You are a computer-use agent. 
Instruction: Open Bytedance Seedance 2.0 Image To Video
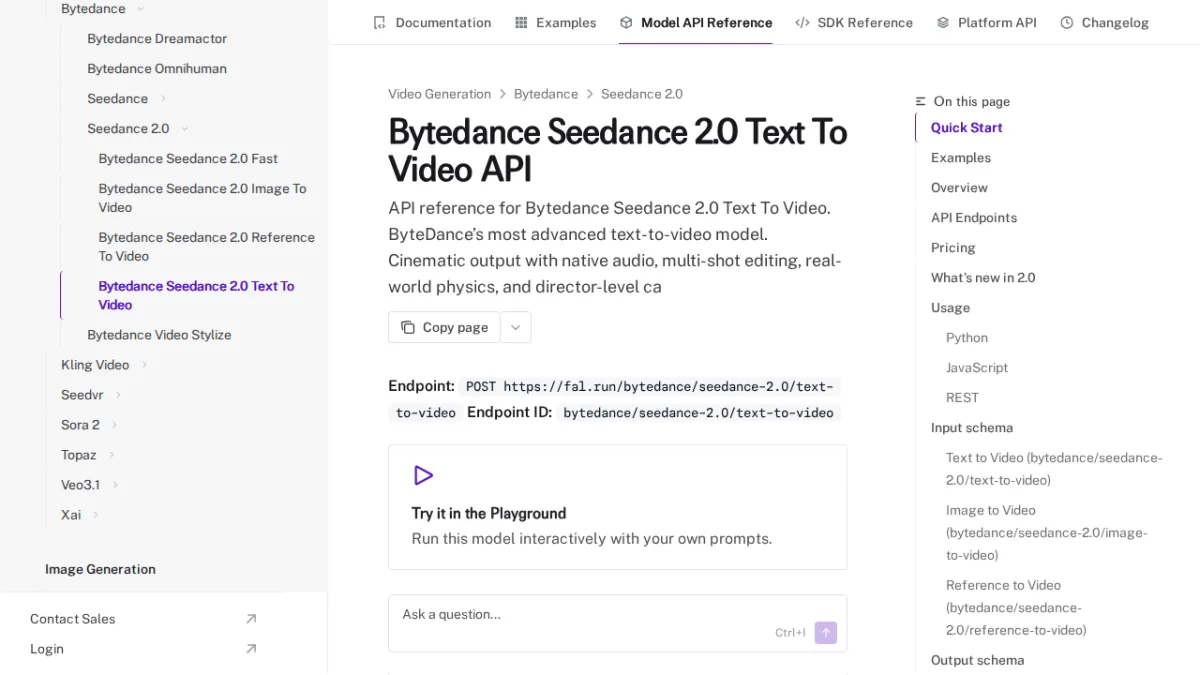point(203,198)
